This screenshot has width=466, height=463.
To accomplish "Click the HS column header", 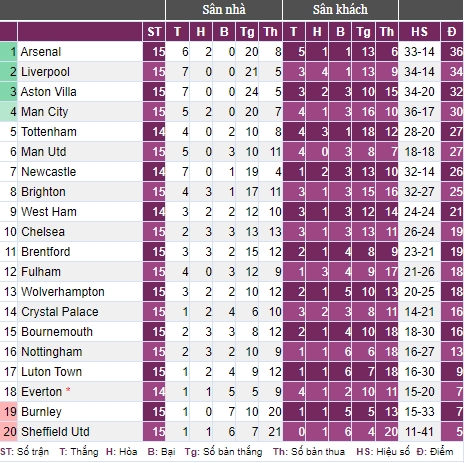I will pos(419,32).
